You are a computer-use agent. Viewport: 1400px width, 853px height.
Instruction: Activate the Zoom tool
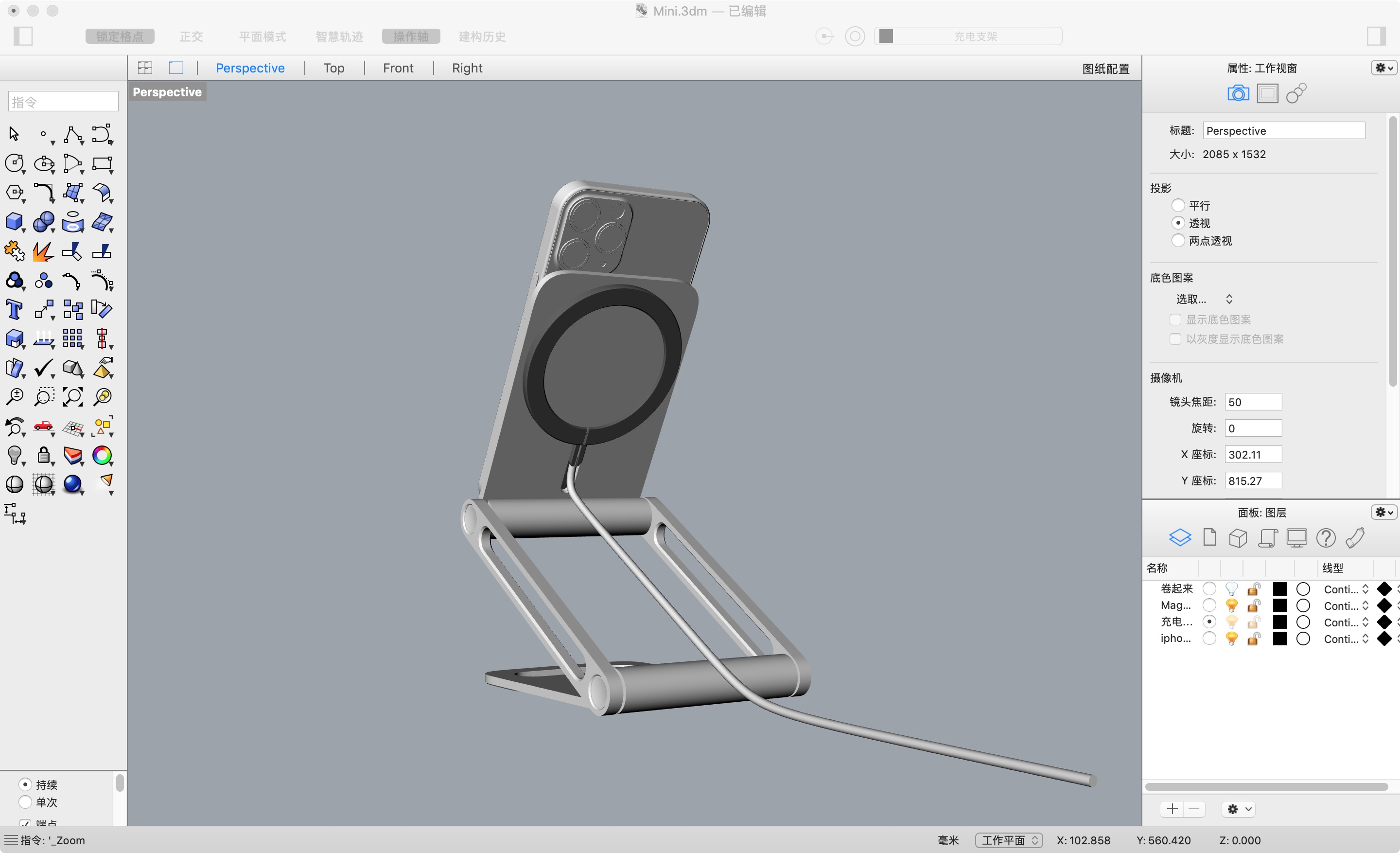click(15, 397)
